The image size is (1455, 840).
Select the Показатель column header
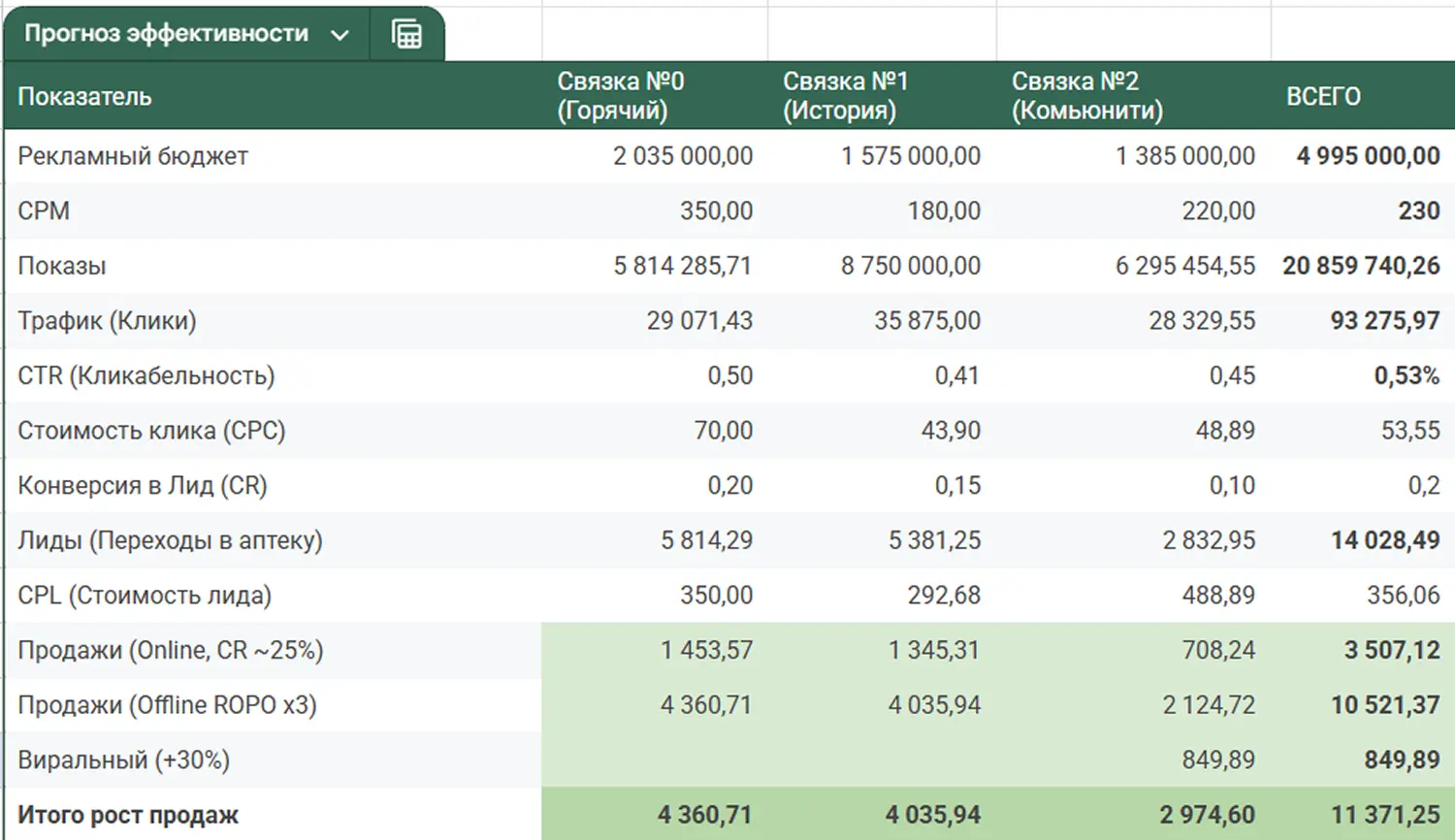point(85,96)
